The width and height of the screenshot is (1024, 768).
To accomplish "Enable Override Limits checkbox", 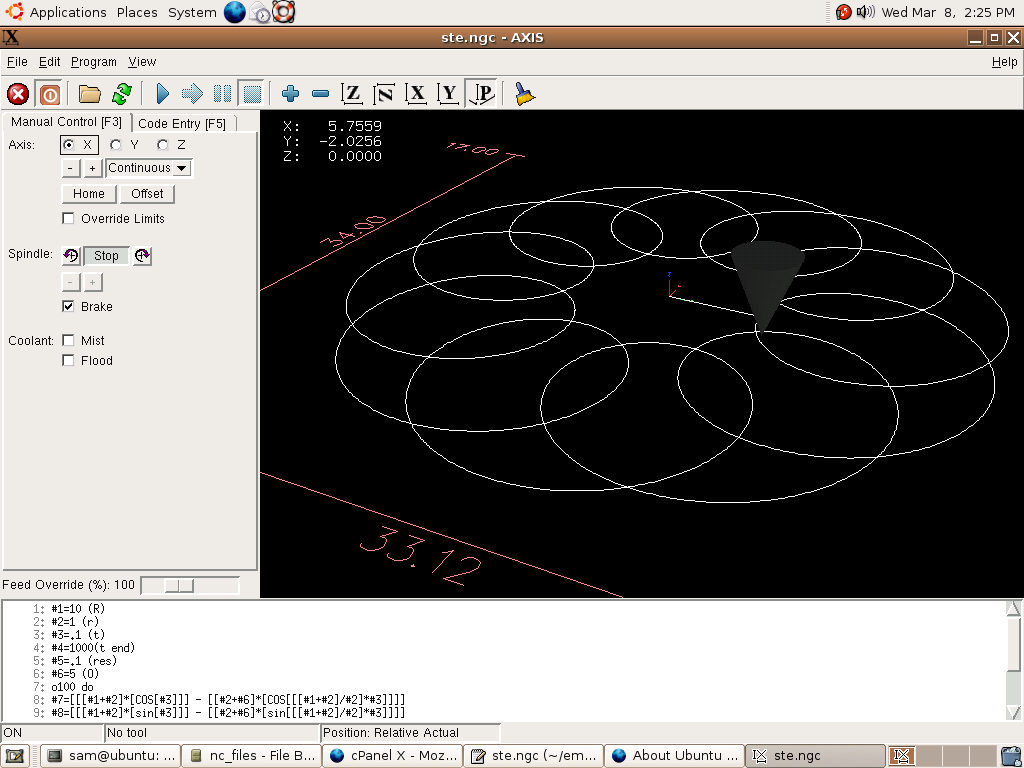I will point(68,218).
